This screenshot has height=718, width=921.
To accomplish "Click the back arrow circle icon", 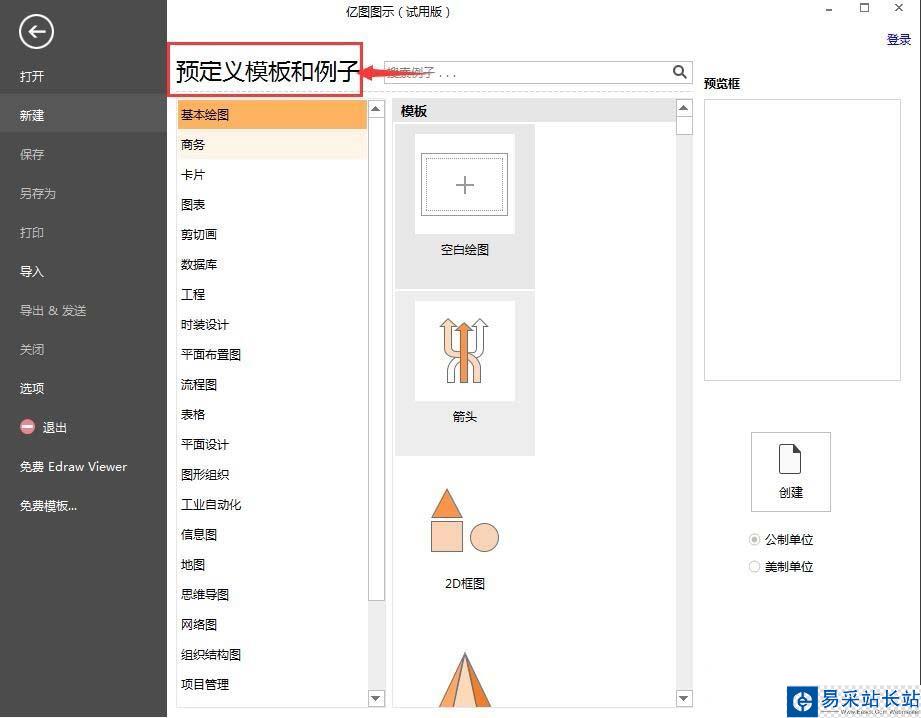I will point(36,31).
